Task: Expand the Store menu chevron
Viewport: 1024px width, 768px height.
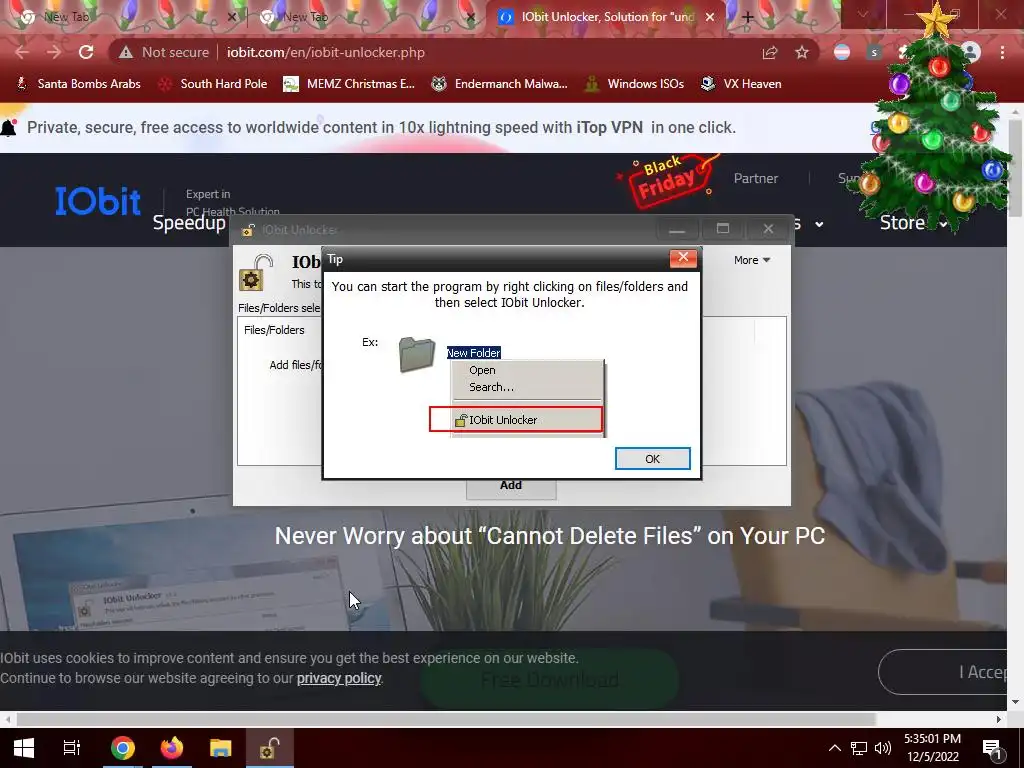Action: tap(943, 224)
